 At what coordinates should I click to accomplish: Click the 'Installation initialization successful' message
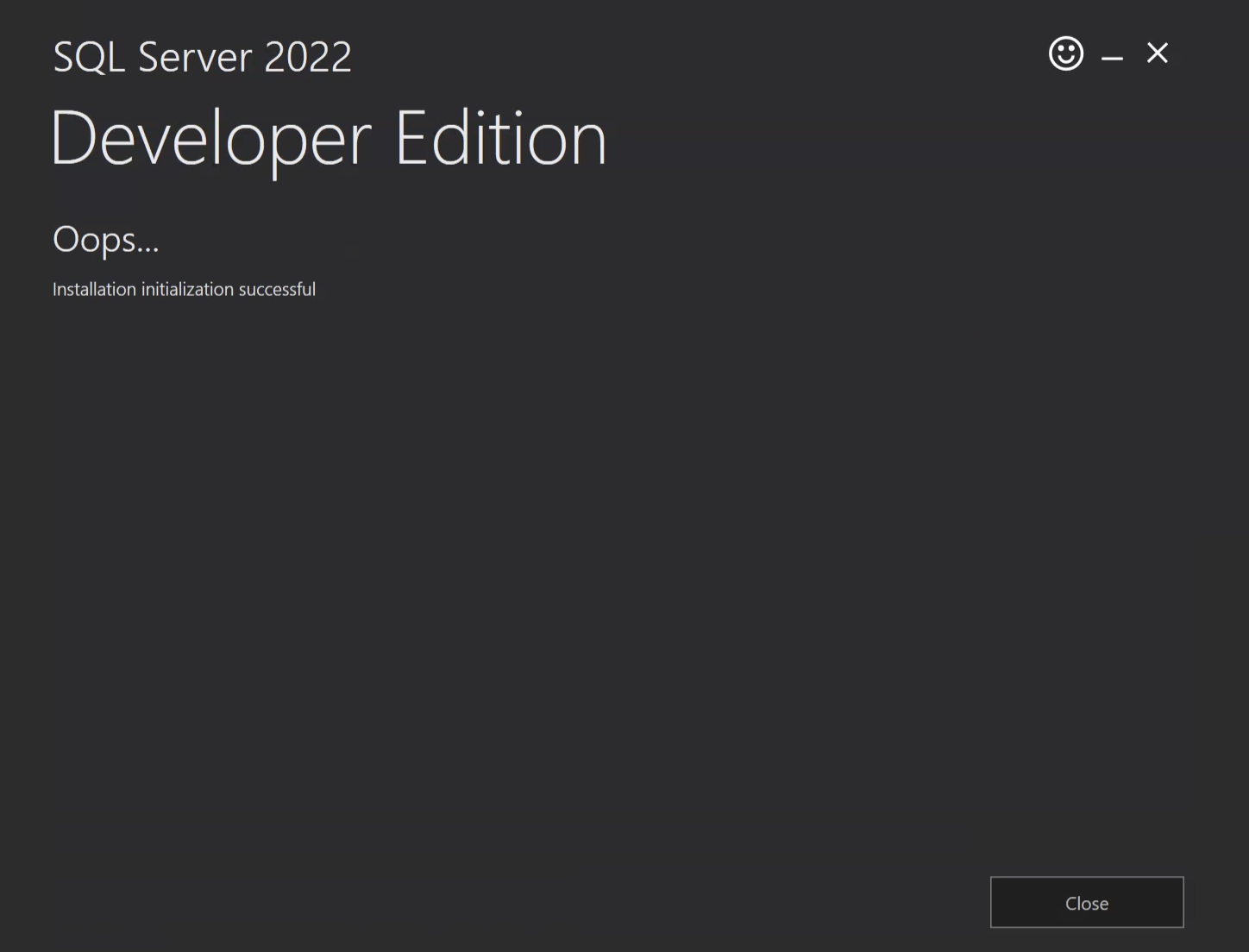[x=184, y=289]
